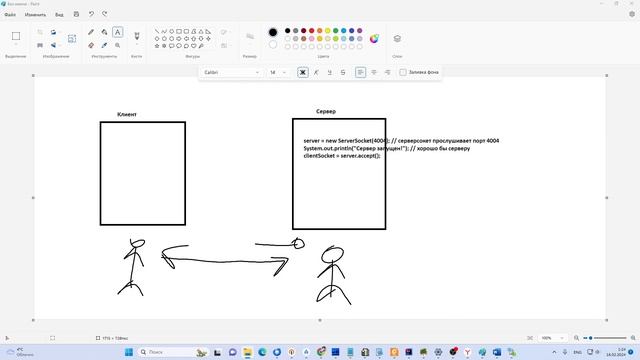Screen dimensions: 640x360
Task: Open File Explorer from the taskbar
Action: pos(247,352)
